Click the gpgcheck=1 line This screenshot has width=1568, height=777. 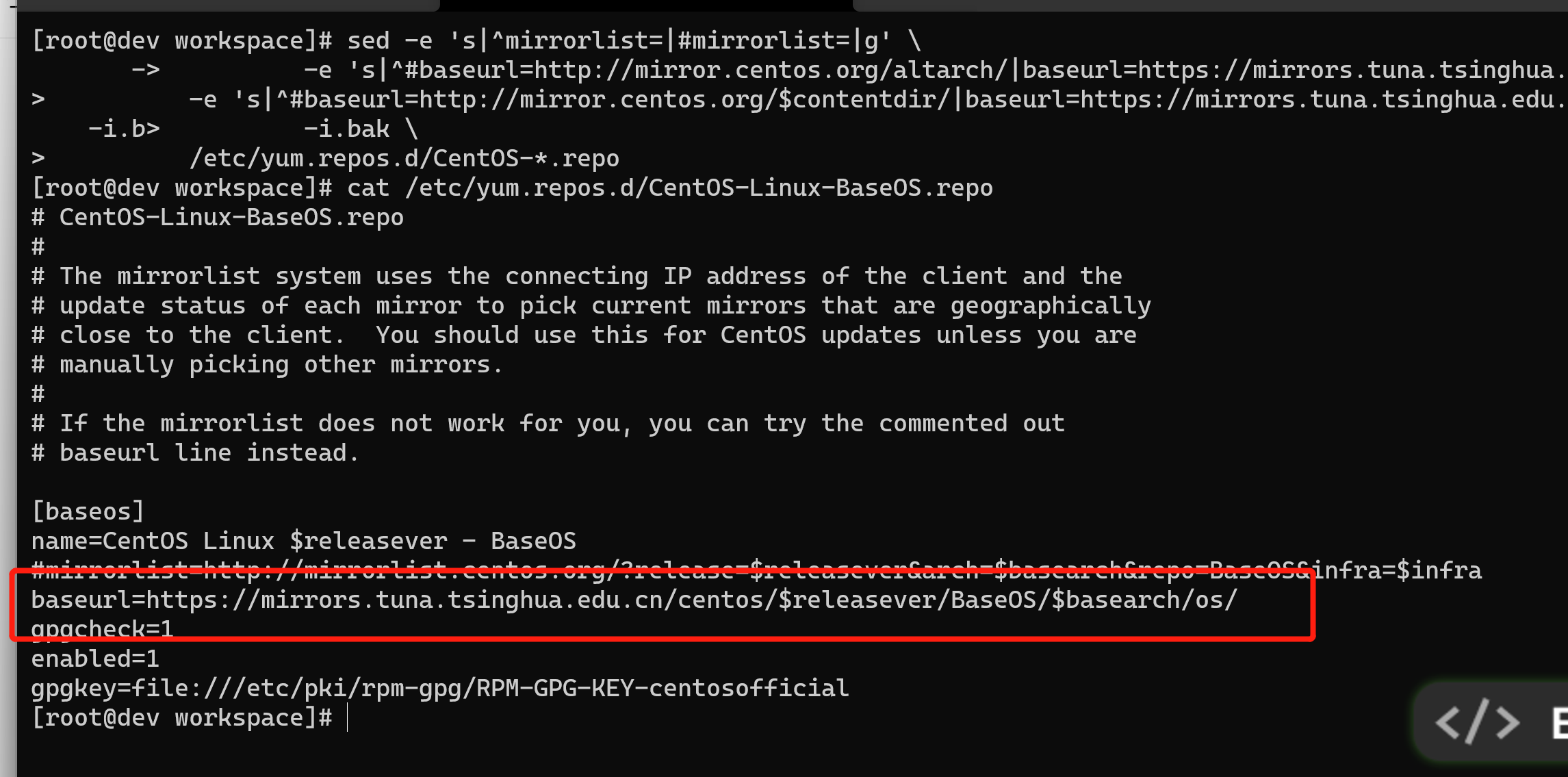pos(103,630)
